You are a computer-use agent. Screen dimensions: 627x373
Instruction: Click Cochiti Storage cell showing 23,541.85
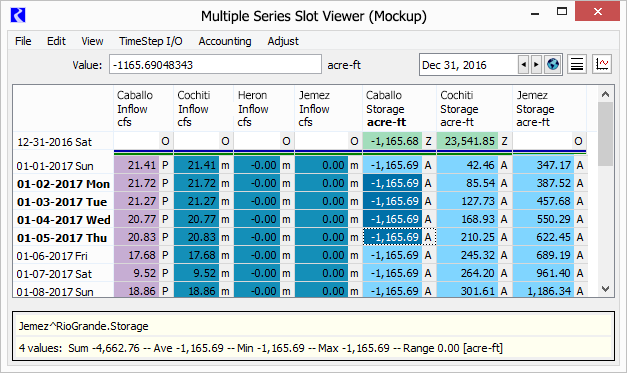(x=467, y=141)
